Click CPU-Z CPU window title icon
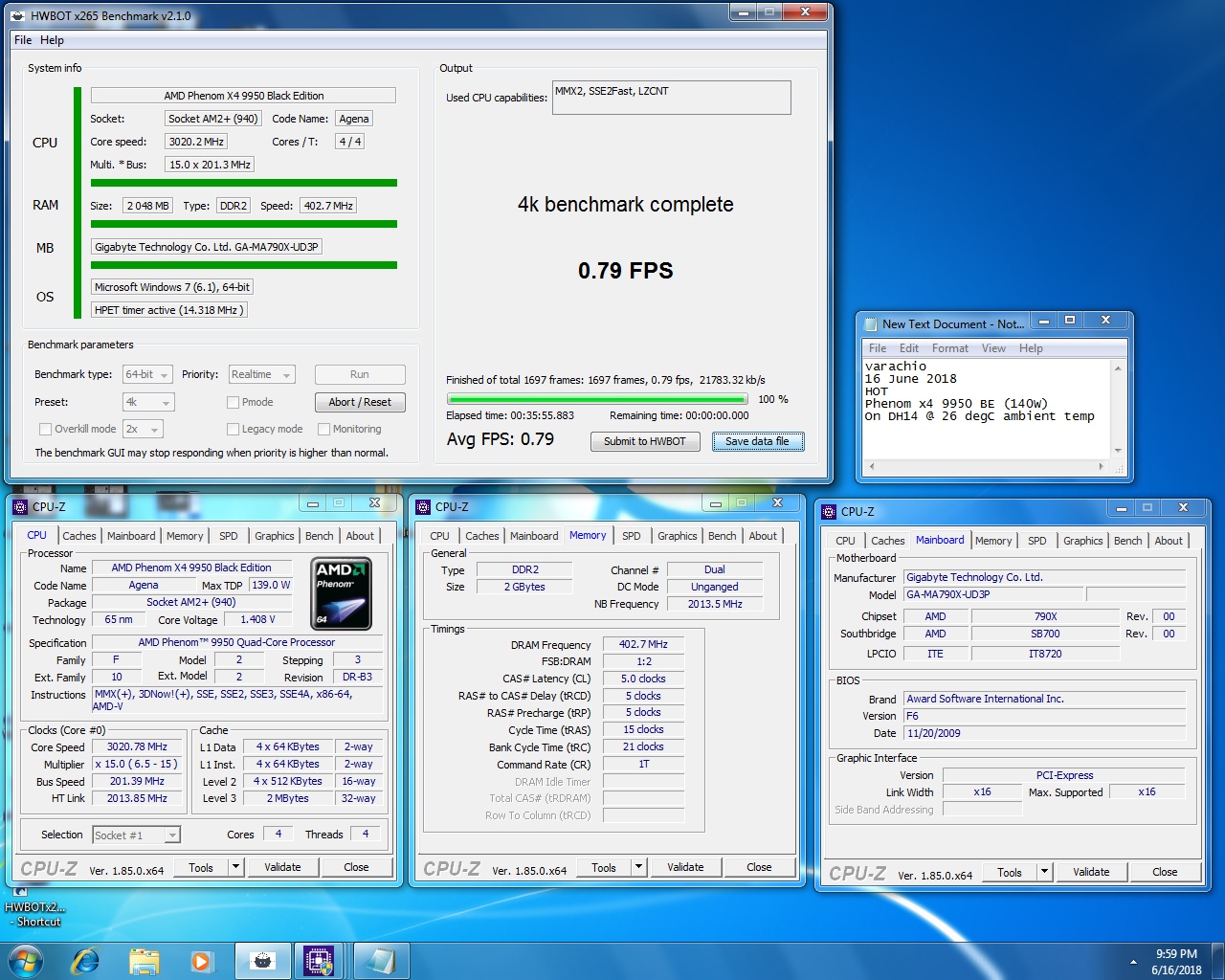 point(20,506)
